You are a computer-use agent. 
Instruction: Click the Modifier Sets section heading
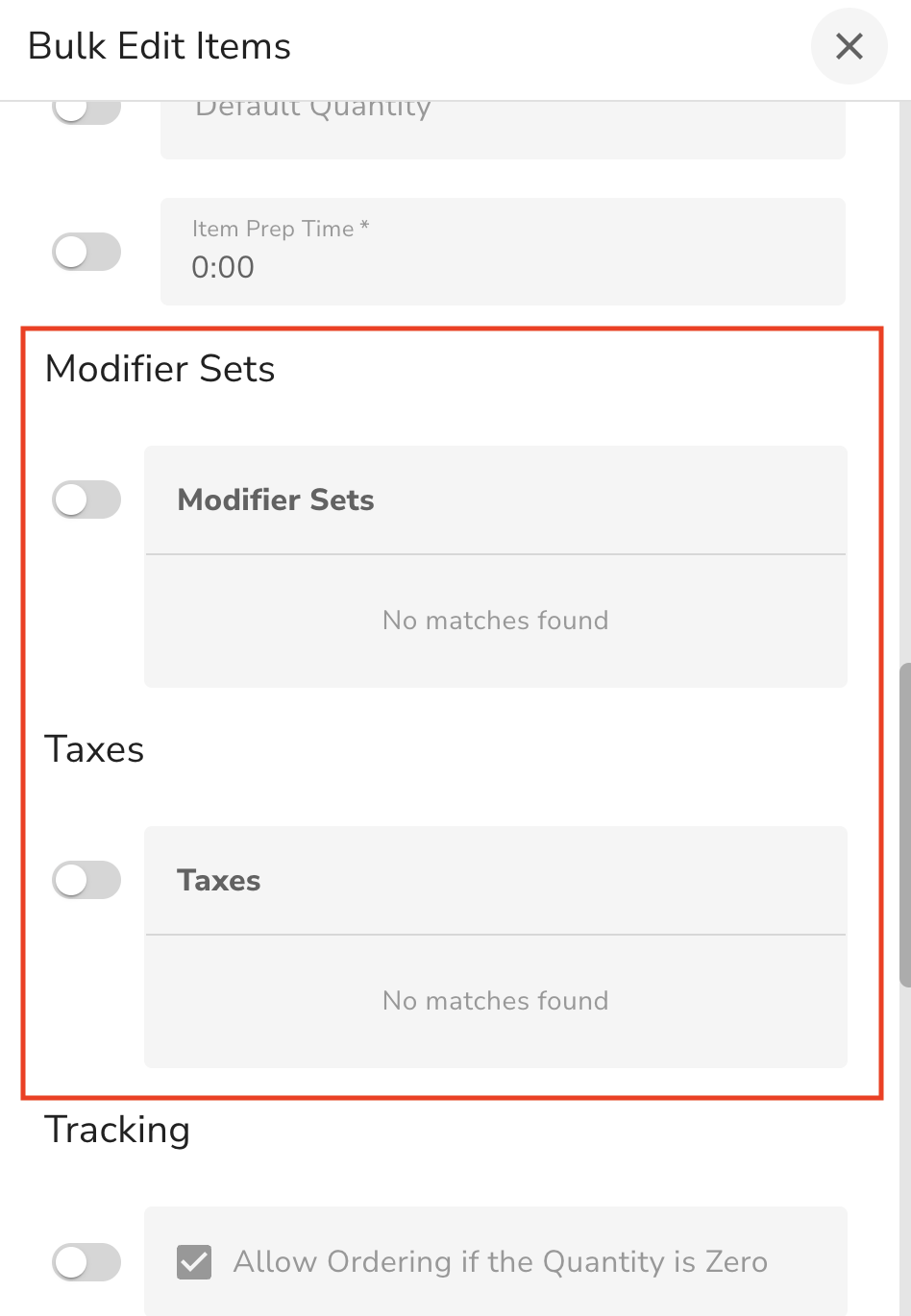[x=160, y=369]
